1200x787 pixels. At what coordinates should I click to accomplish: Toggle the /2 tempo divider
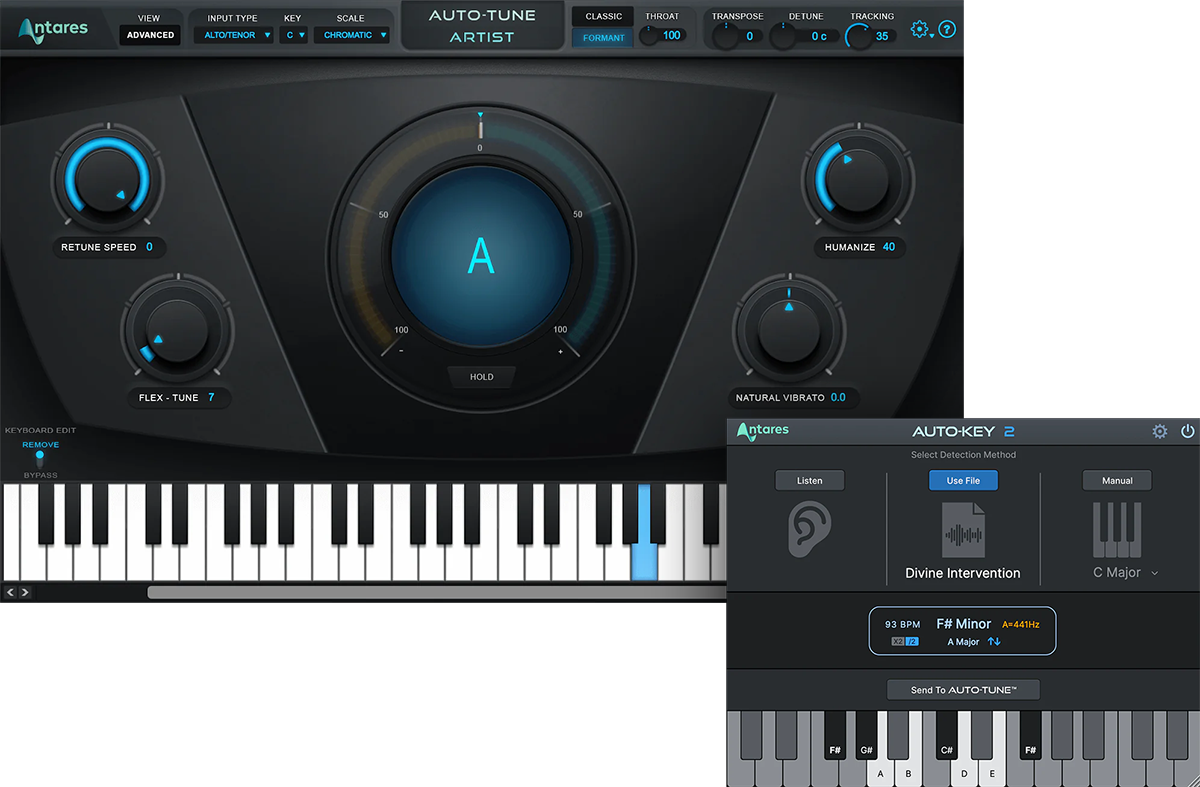point(912,642)
